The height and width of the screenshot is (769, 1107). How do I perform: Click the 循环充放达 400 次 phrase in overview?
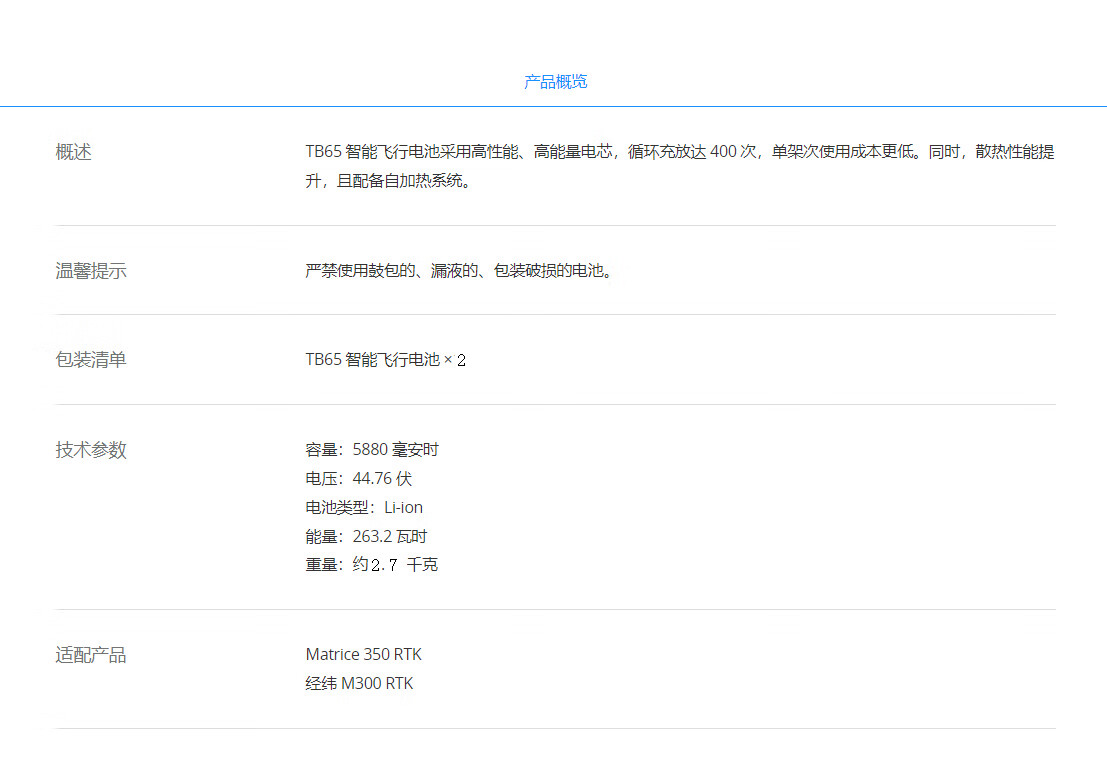click(x=691, y=153)
